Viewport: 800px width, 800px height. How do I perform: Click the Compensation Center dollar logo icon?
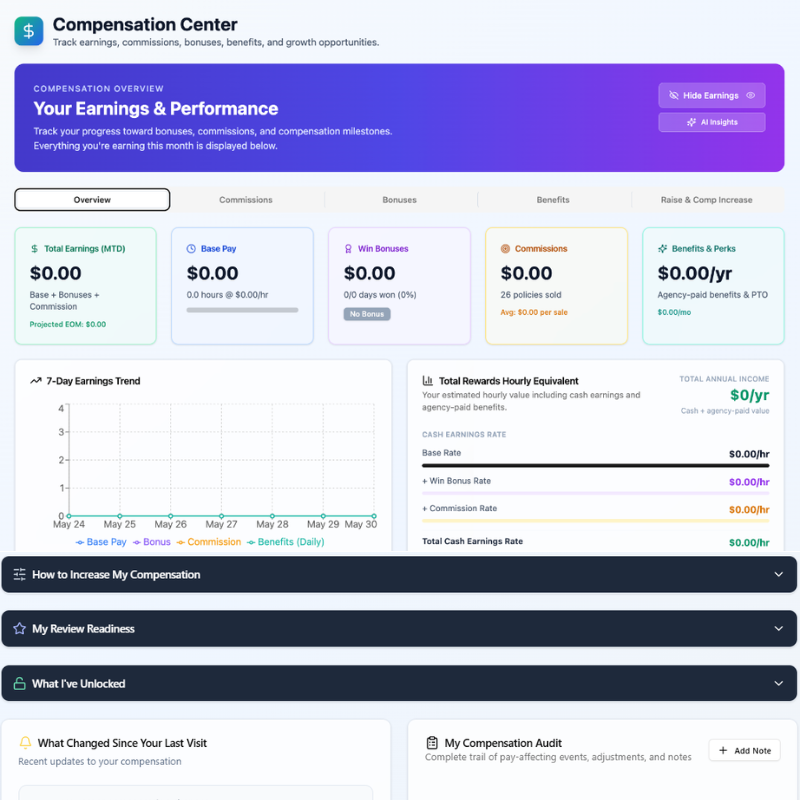tap(29, 31)
